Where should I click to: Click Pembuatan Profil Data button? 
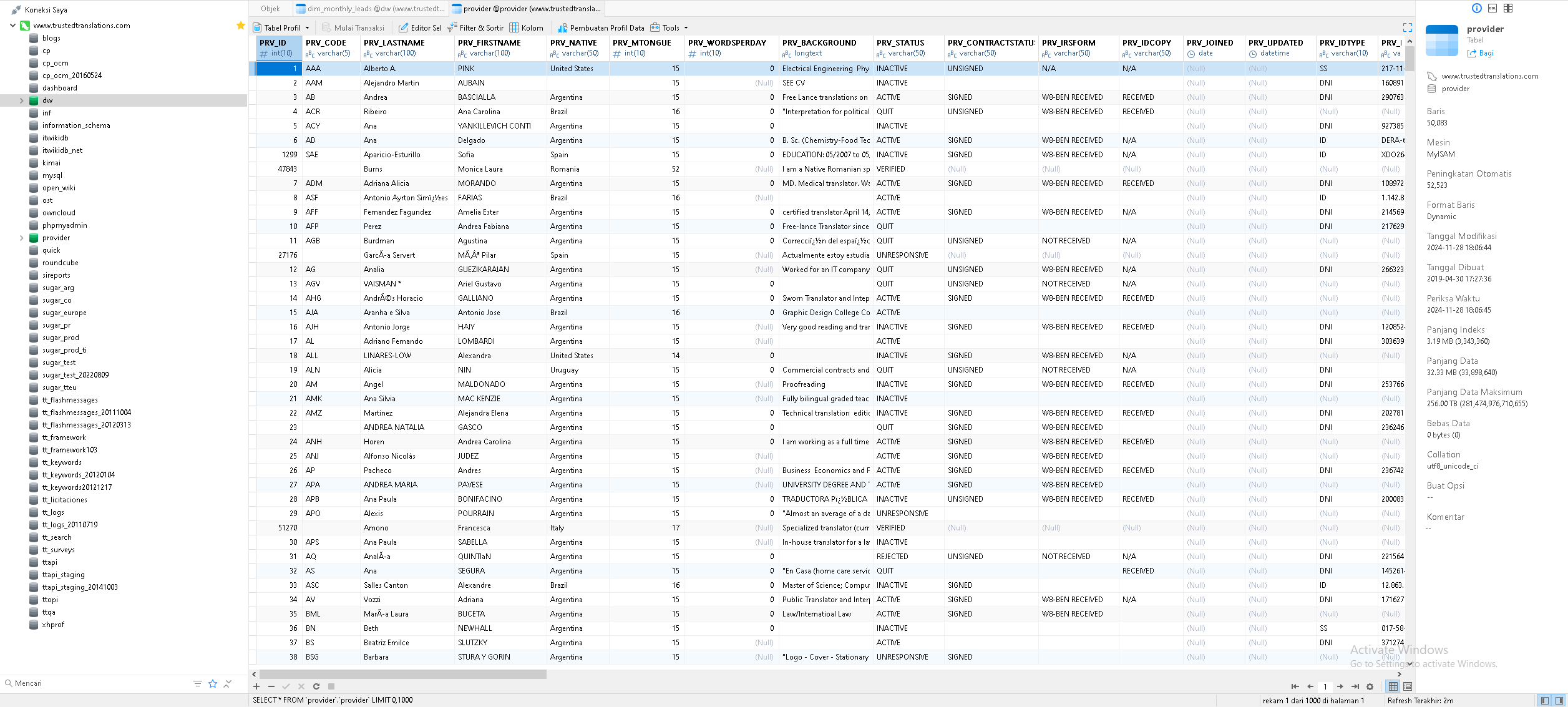601,28
